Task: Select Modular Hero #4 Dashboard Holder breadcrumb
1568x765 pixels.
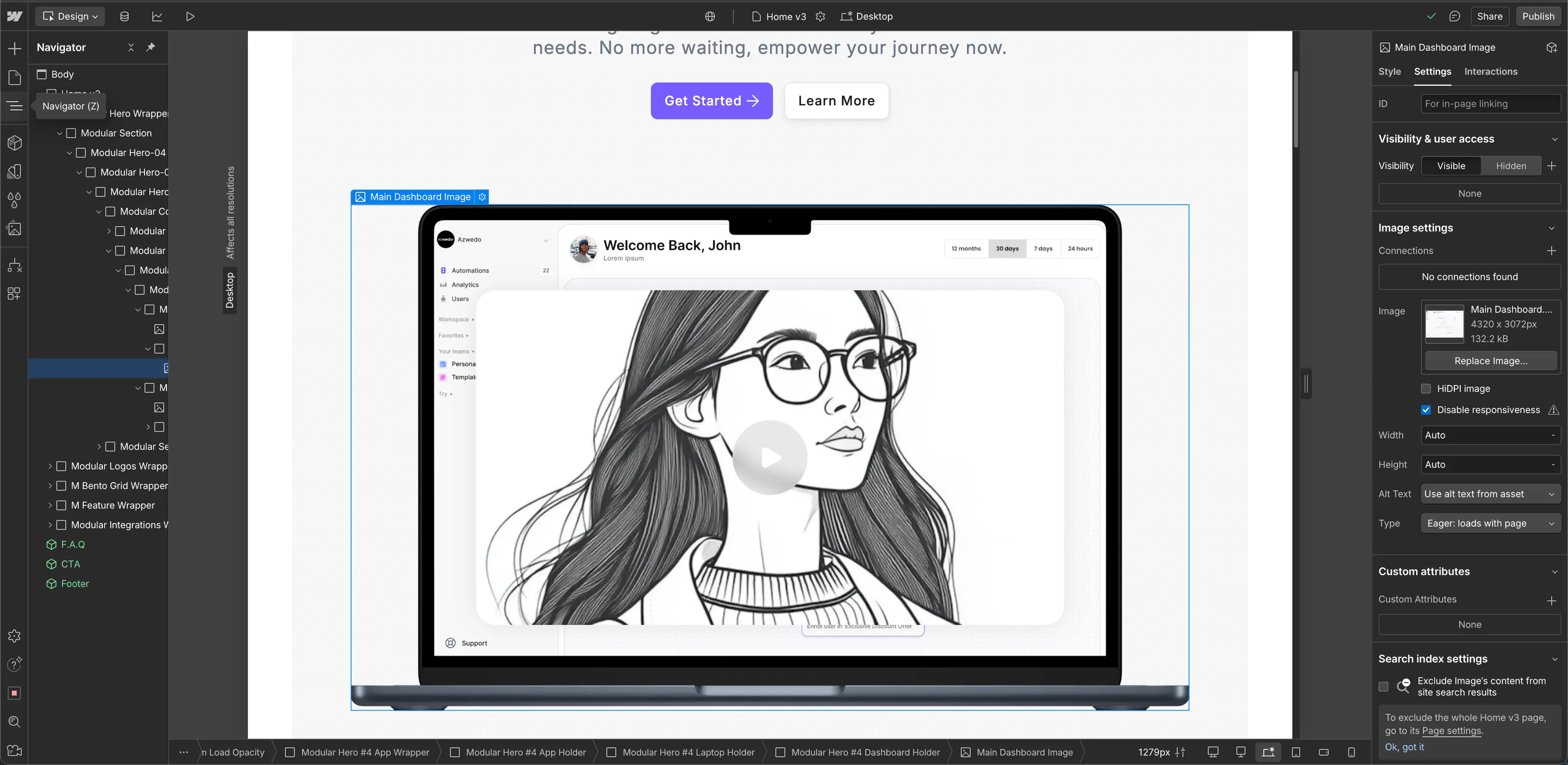Action: [857, 752]
